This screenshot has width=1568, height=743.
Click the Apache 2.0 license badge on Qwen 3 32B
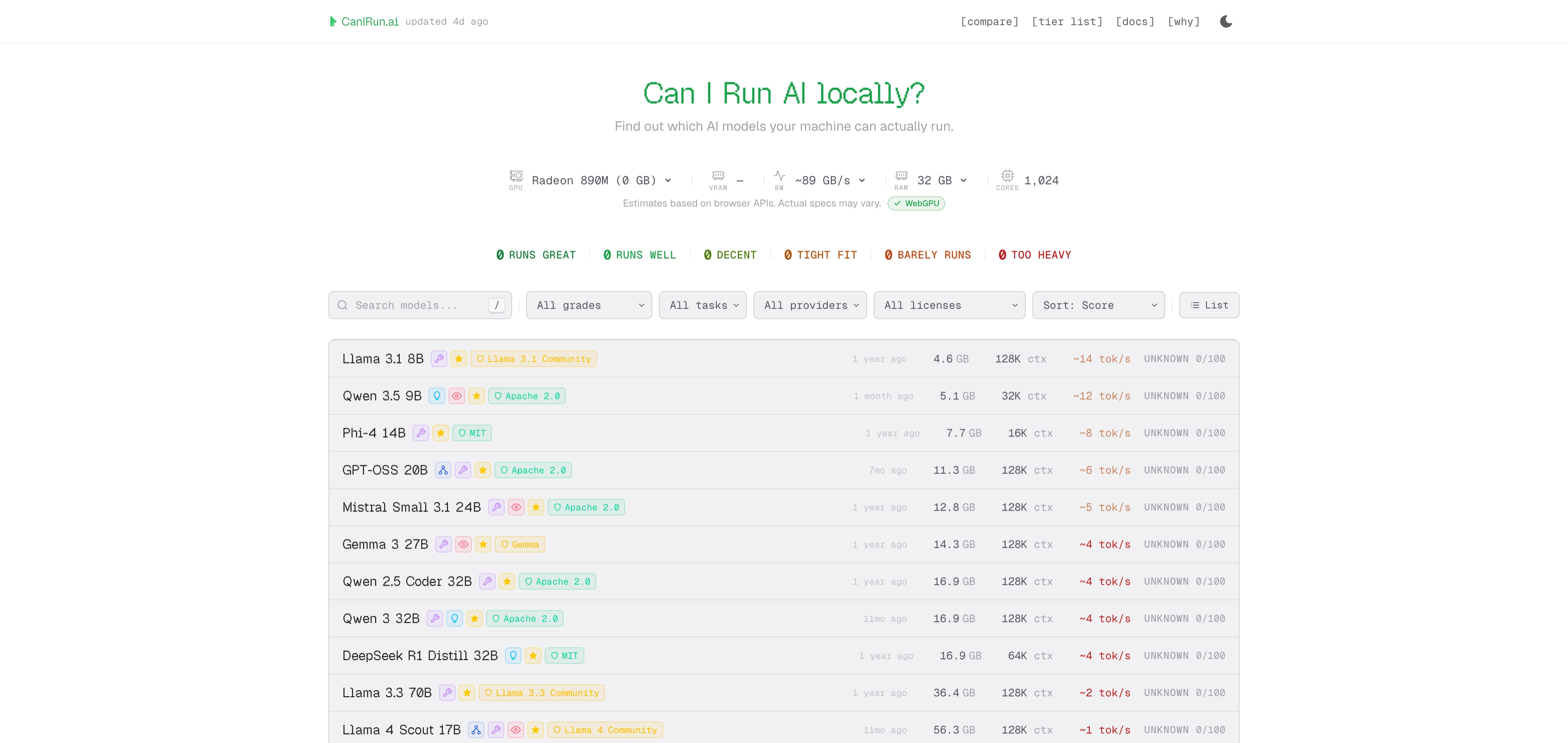coord(525,619)
